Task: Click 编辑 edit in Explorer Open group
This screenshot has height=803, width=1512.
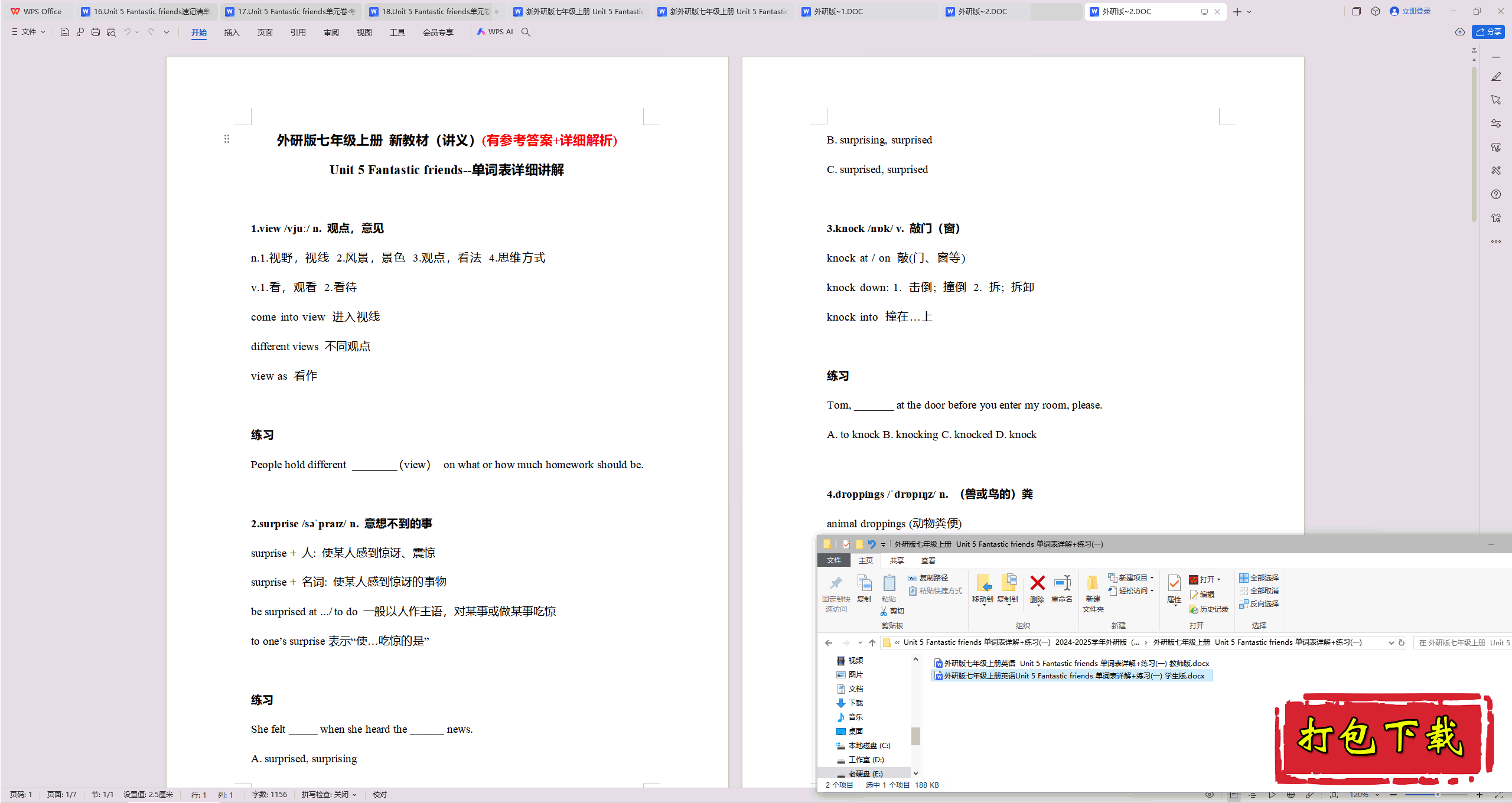Action: 1202,595
